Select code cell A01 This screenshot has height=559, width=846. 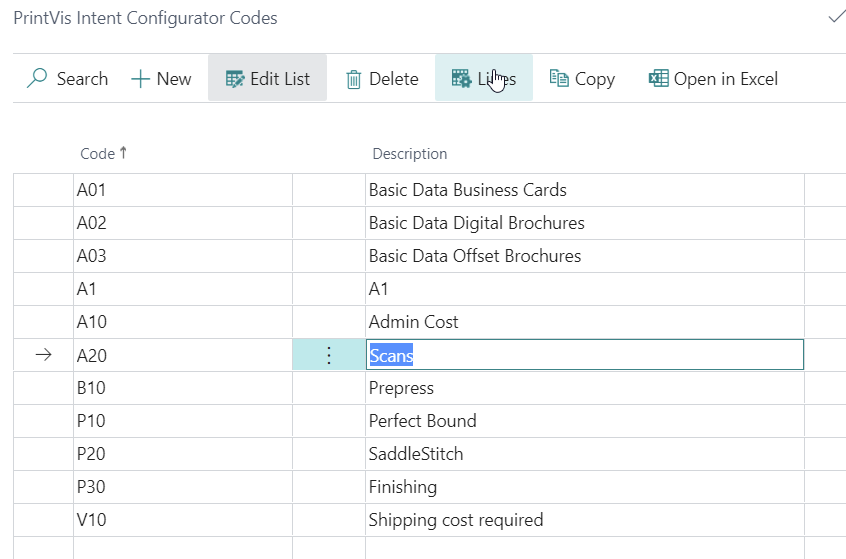(183, 190)
